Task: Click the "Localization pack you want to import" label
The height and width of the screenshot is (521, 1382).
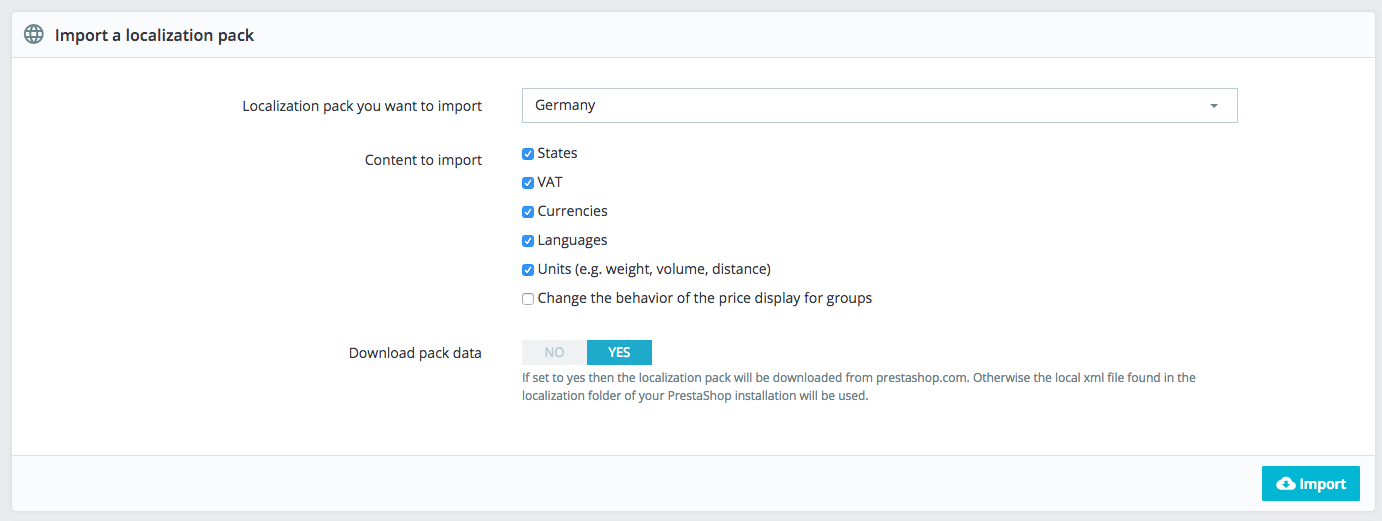Action: (362, 106)
